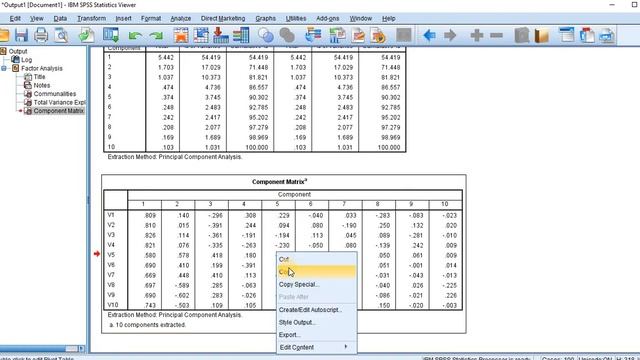Click the Associate autoscript toolbar icon
The height and width of the screenshot is (360, 640).
pos(337,36)
